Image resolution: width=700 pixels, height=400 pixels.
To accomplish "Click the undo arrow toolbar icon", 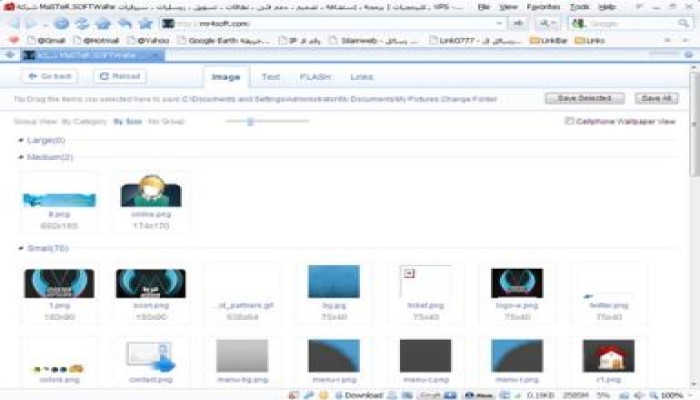I will (x=125, y=24).
